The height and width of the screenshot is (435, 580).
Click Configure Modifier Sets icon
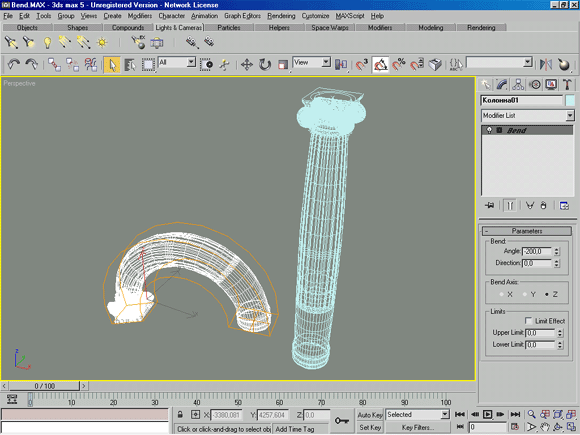pyautogui.click(x=564, y=205)
